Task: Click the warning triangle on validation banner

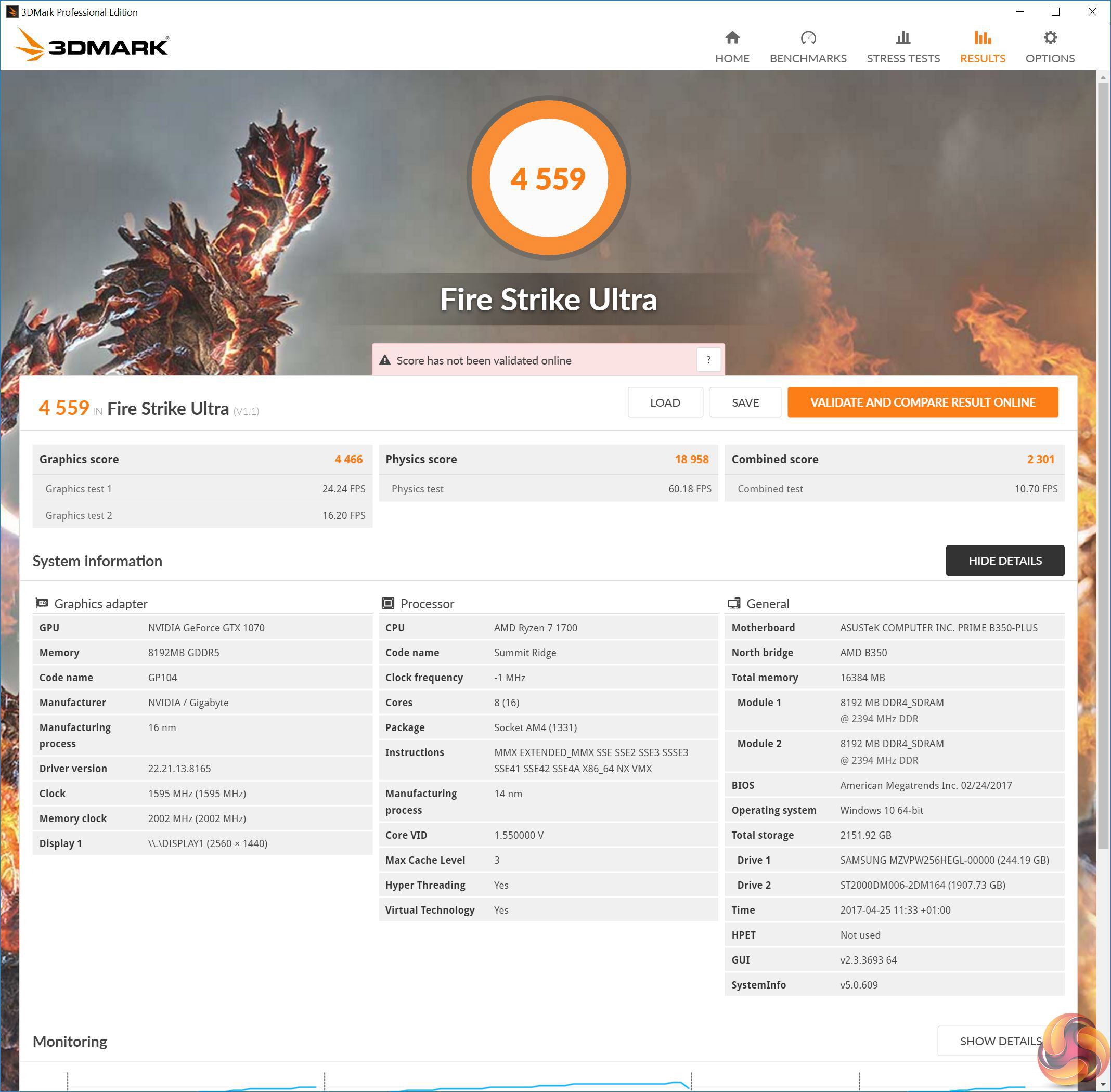Action: tap(385, 360)
